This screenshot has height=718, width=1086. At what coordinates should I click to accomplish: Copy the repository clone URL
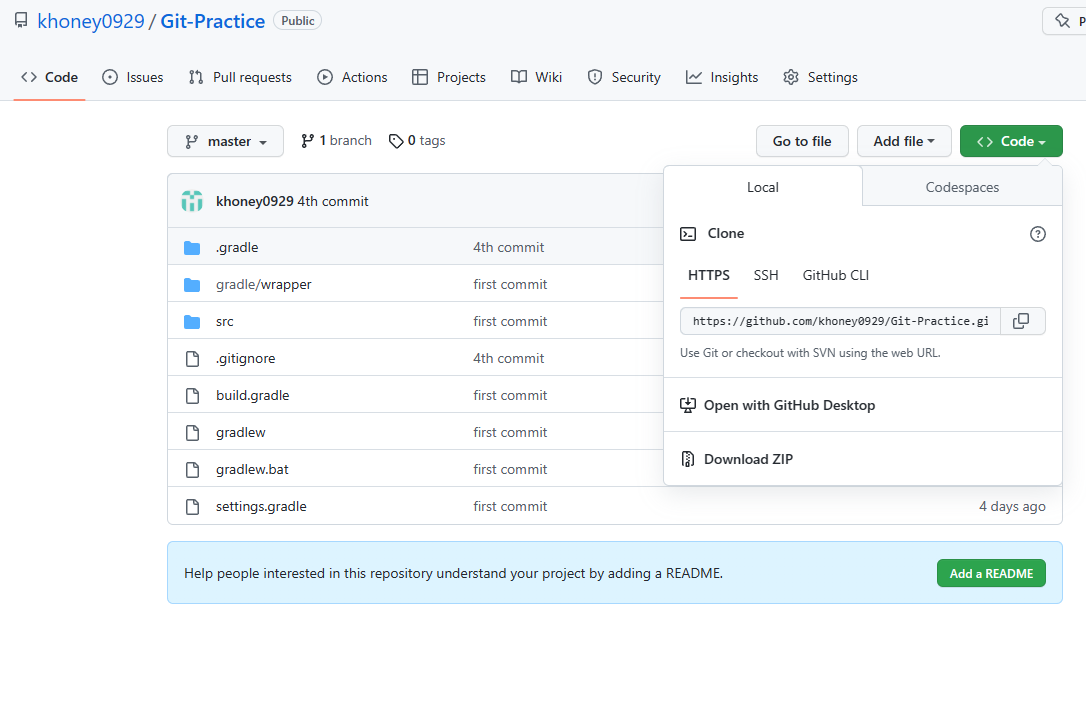coord(1021,320)
